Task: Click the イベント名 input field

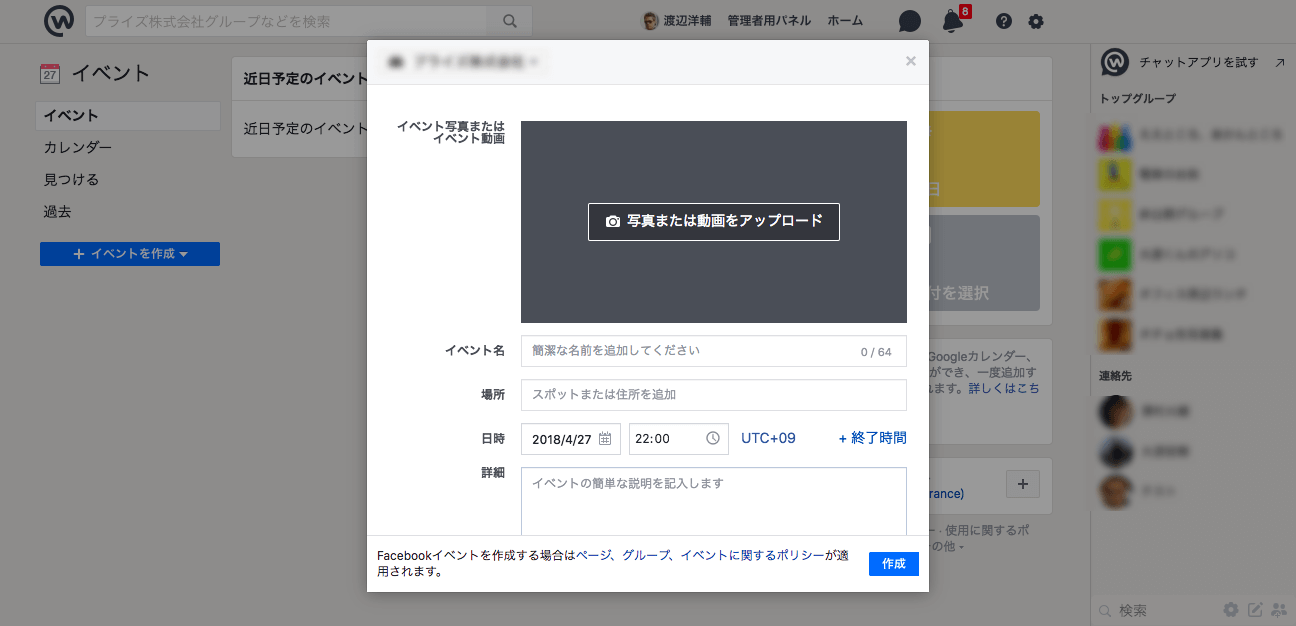Action: pyautogui.click(x=713, y=351)
